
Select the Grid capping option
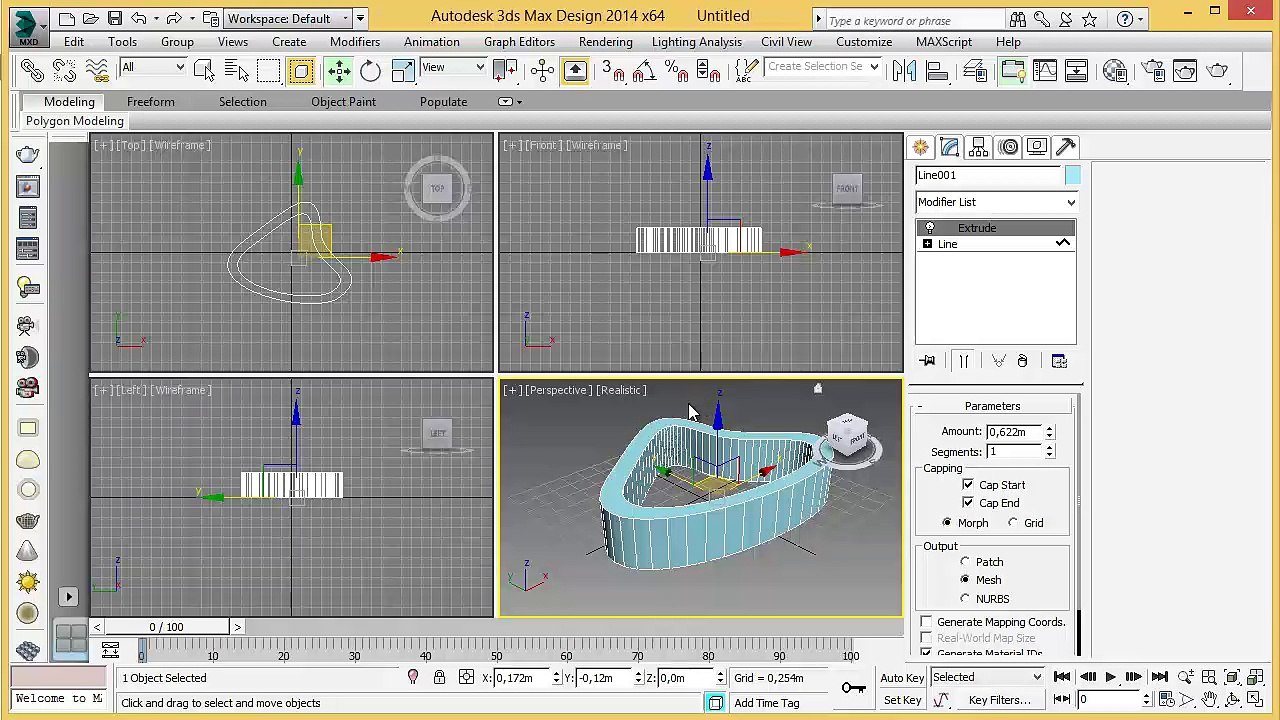tap(1013, 523)
